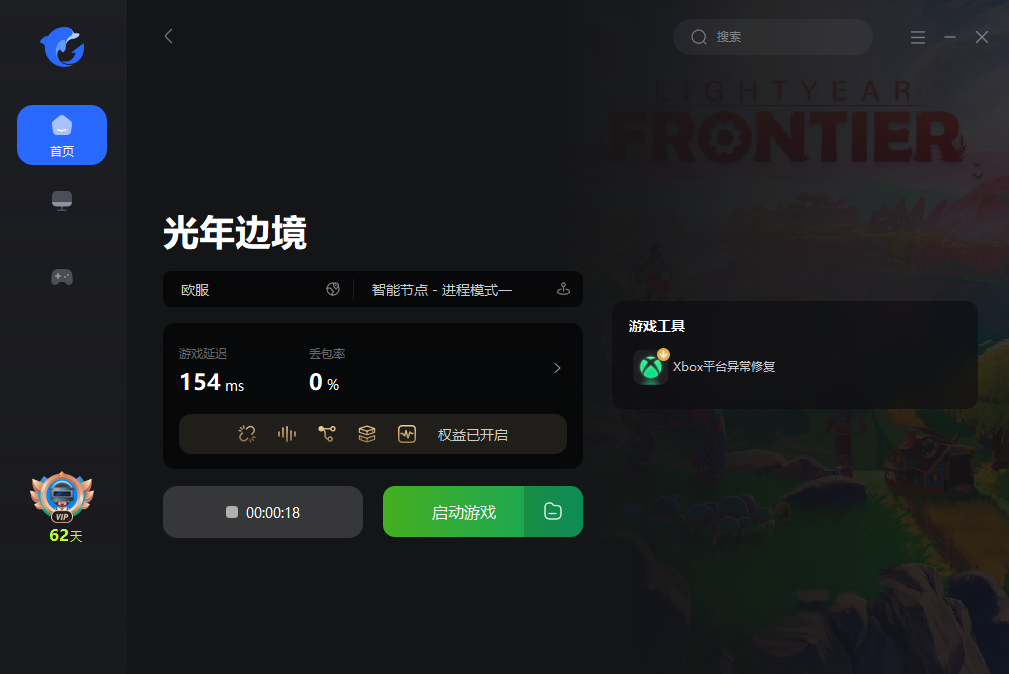Viewport: 1009px width, 674px height.
Task: Click the 启动游戏 launch game button
Action: pyautogui.click(x=454, y=512)
